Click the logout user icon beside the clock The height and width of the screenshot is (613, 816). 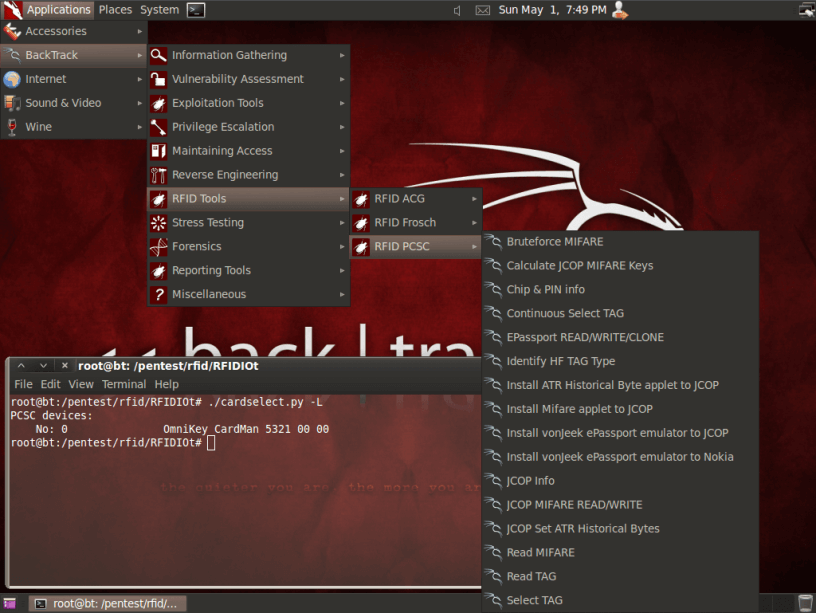(x=620, y=10)
